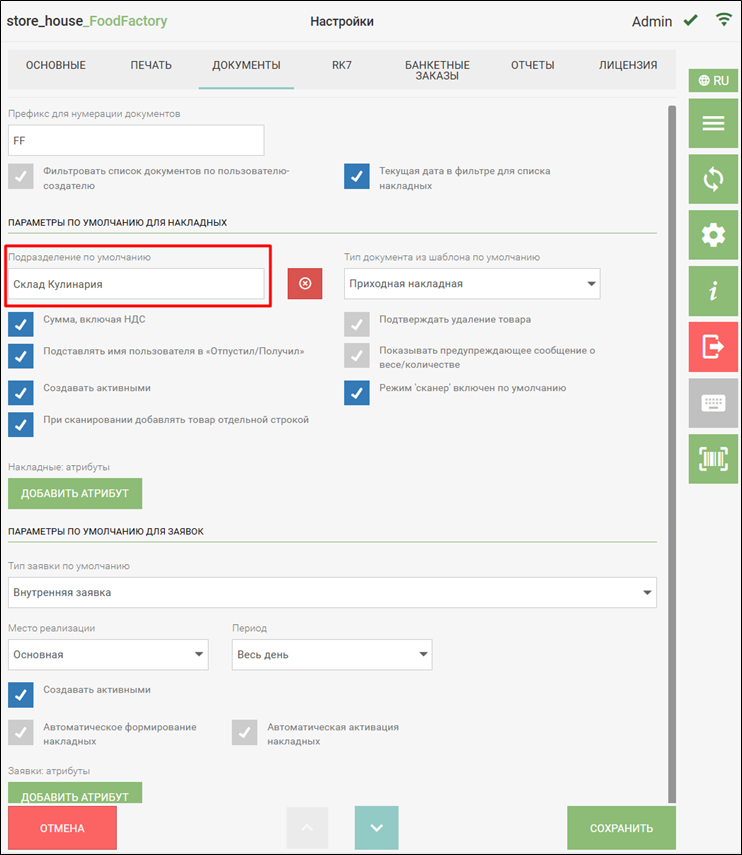Open the hamburger menu in sidebar

(713, 124)
